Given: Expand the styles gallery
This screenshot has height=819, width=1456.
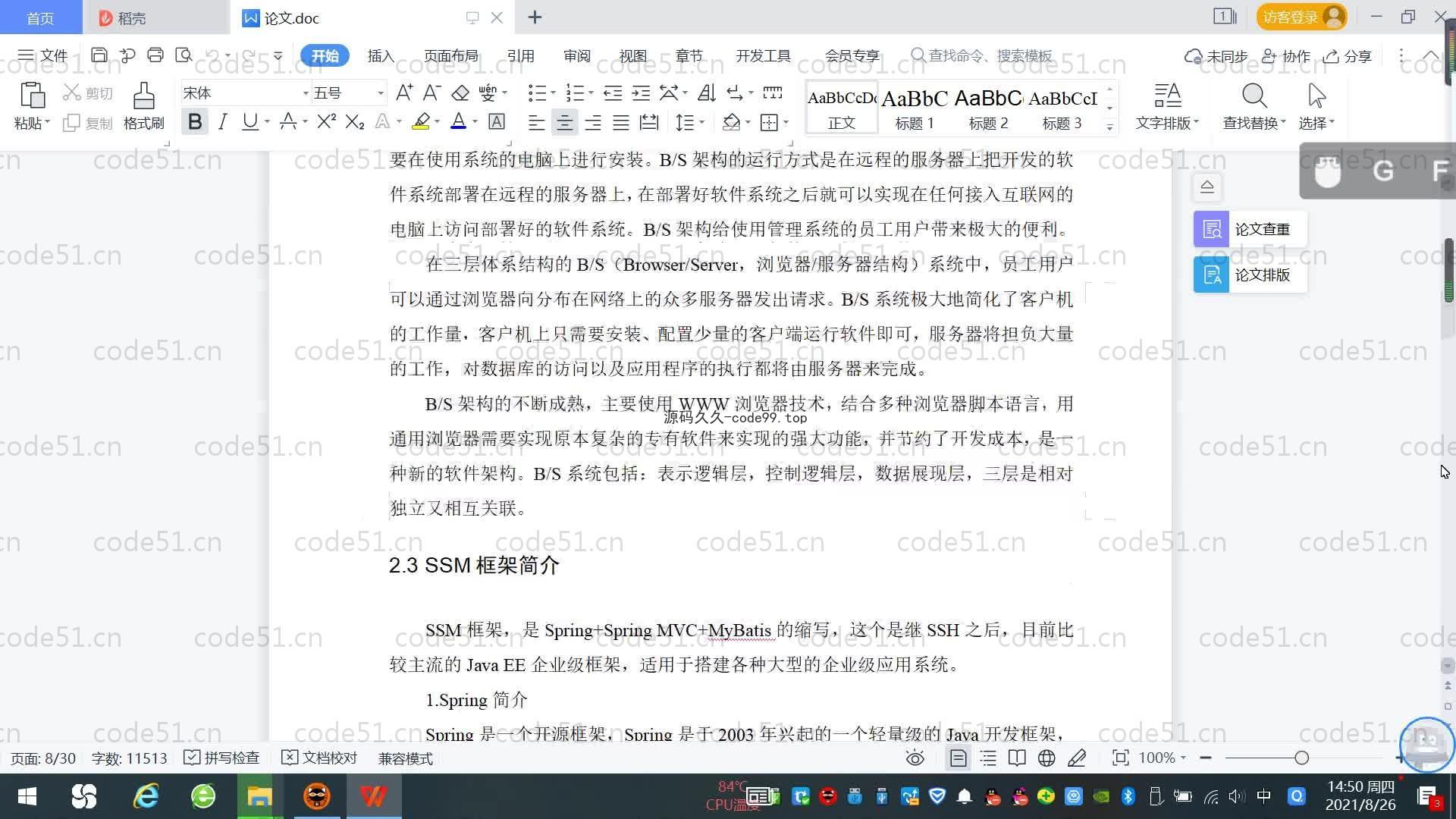Looking at the screenshot, I should click(1110, 127).
